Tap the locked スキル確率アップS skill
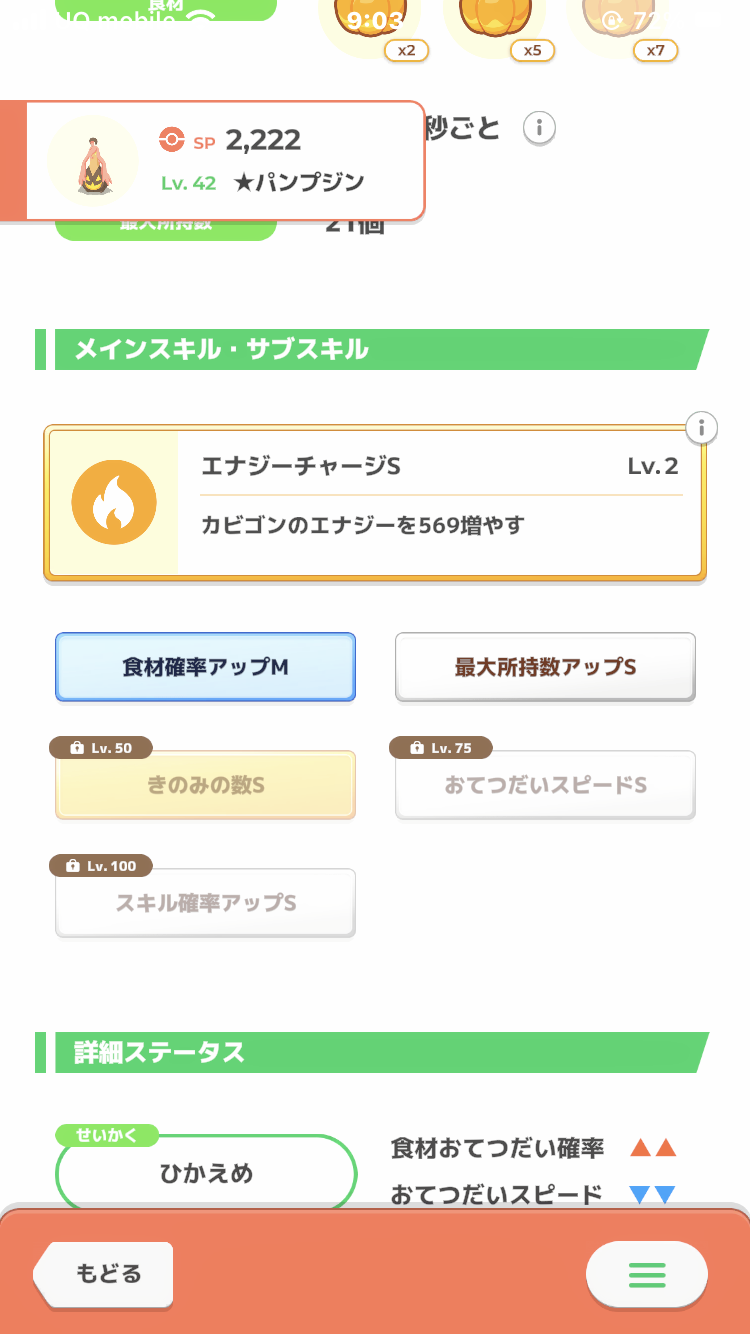This screenshot has height=1334, width=750. pos(205,904)
